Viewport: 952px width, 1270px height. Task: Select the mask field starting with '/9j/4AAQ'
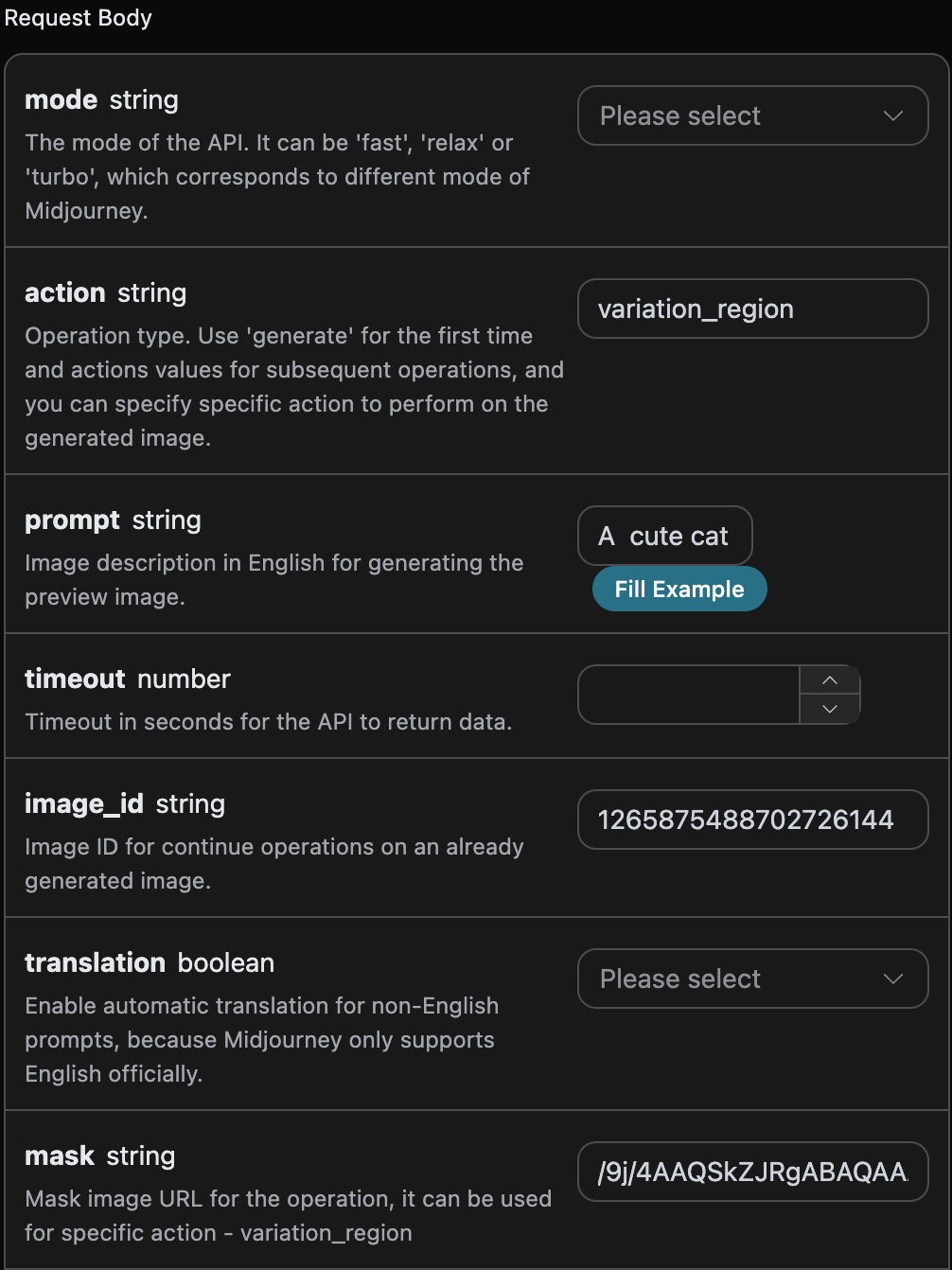[x=752, y=1172]
